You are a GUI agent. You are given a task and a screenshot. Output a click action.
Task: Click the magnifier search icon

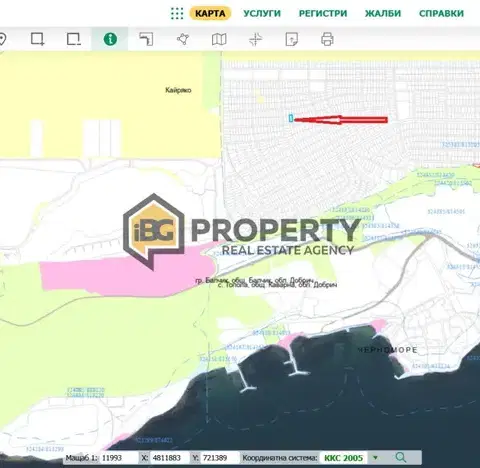[401, 457]
